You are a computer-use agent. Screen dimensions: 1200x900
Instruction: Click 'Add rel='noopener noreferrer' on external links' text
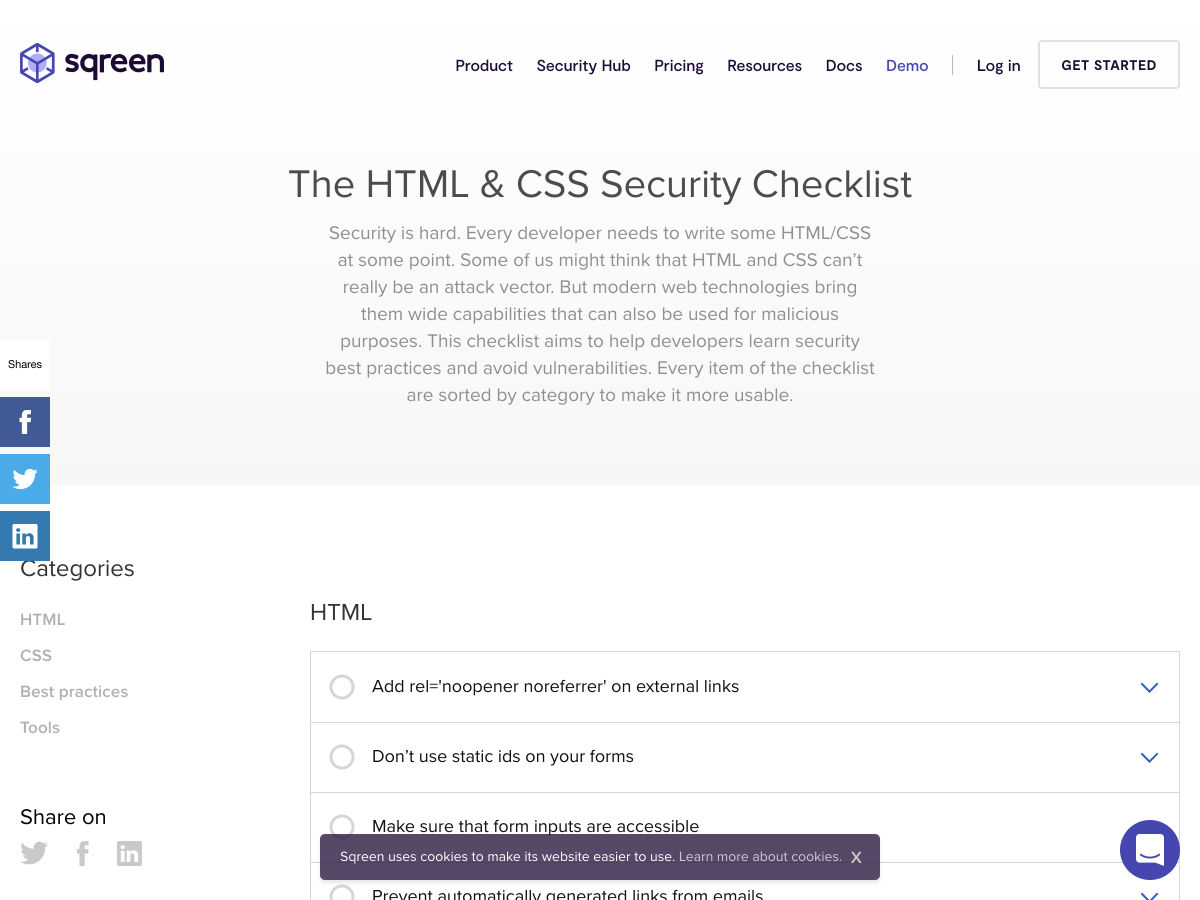555,687
